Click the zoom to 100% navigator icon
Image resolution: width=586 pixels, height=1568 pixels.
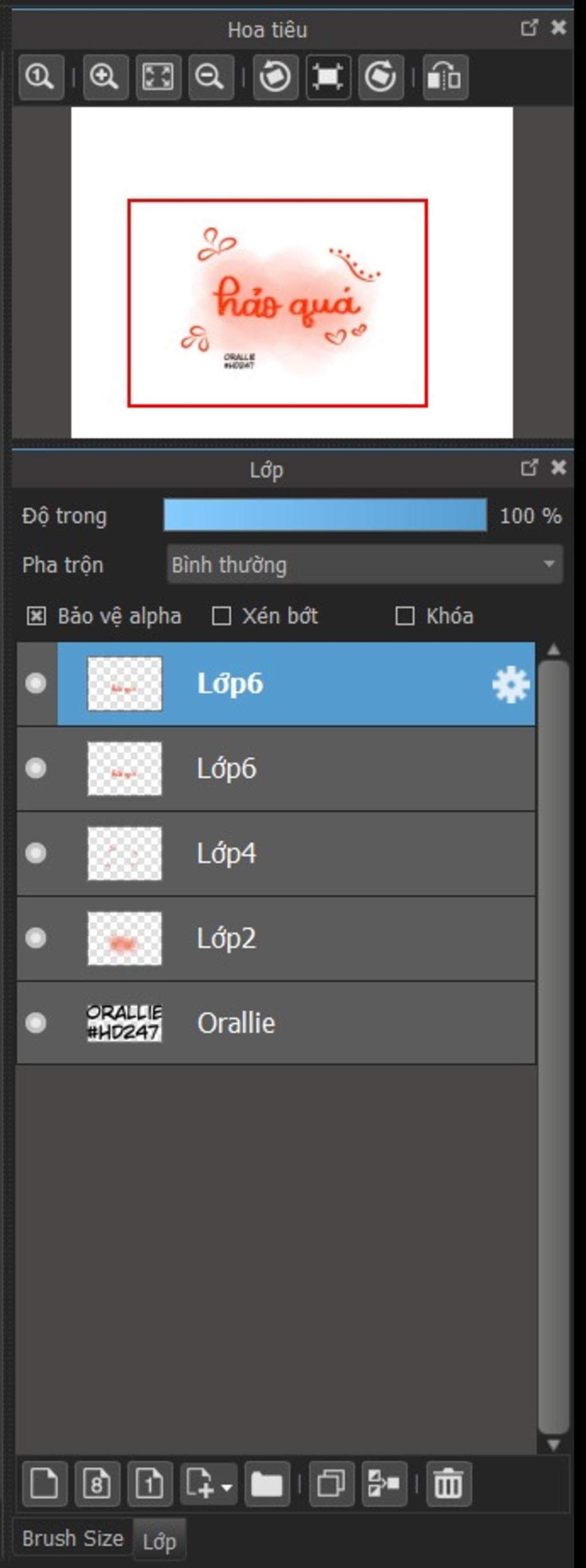click(x=41, y=77)
